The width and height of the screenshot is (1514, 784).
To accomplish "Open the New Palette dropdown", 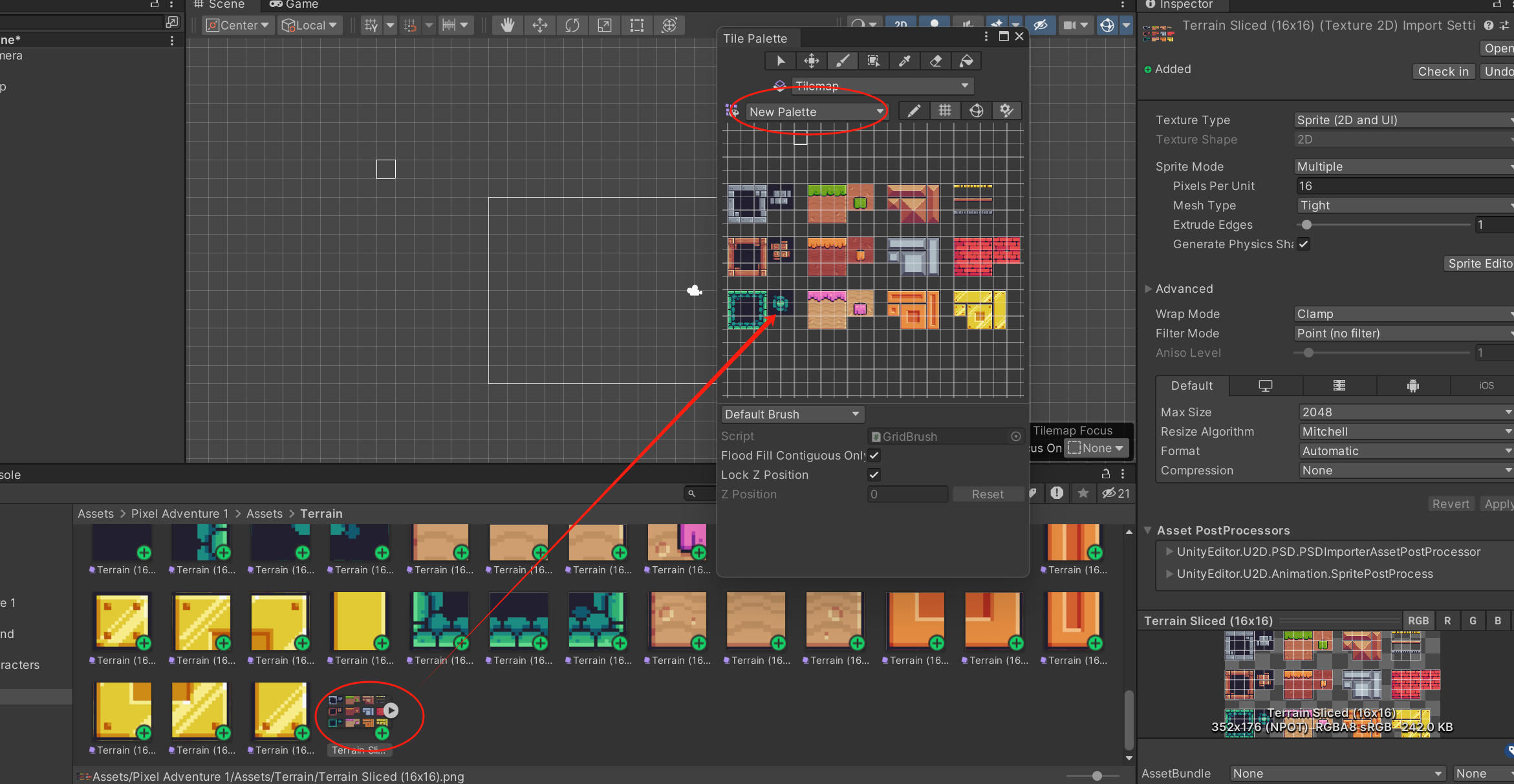I will click(x=816, y=112).
